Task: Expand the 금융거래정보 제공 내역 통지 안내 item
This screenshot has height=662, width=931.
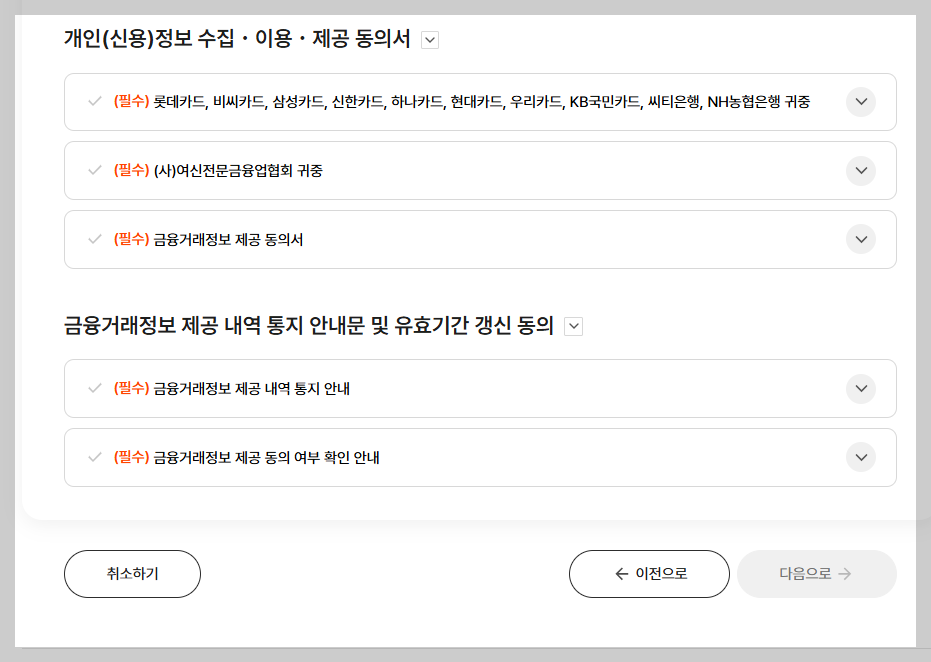Action: tap(860, 388)
